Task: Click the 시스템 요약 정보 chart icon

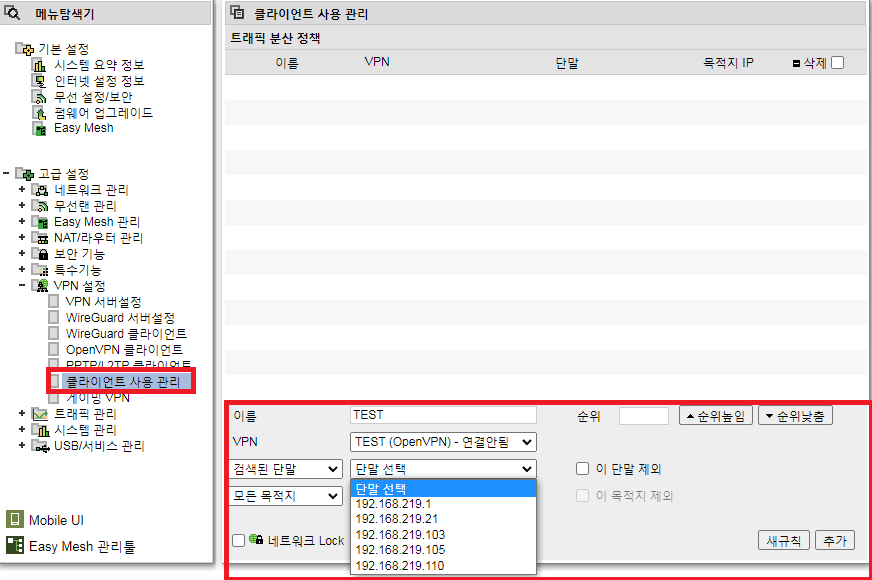Action: pos(39,65)
